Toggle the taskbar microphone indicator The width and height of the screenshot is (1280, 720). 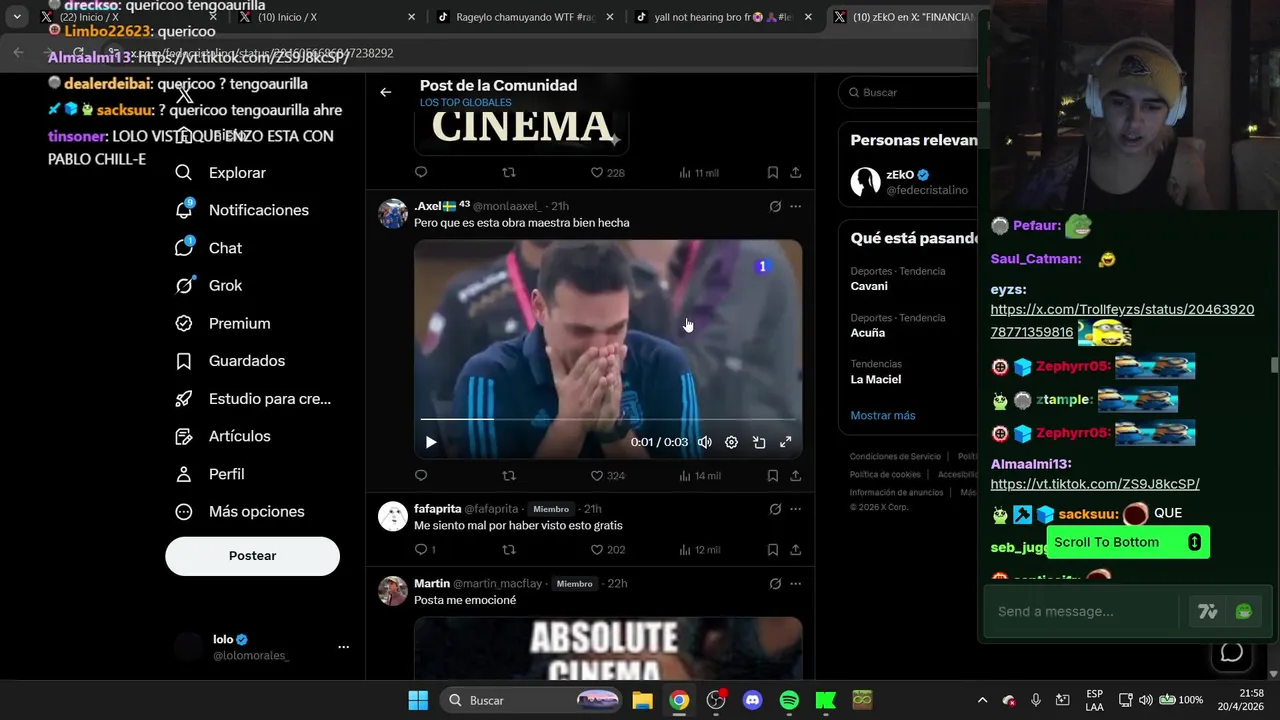(x=1036, y=700)
